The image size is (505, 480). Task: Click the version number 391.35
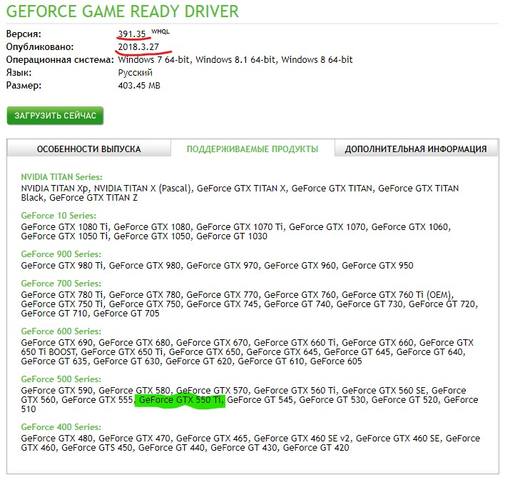132,34
